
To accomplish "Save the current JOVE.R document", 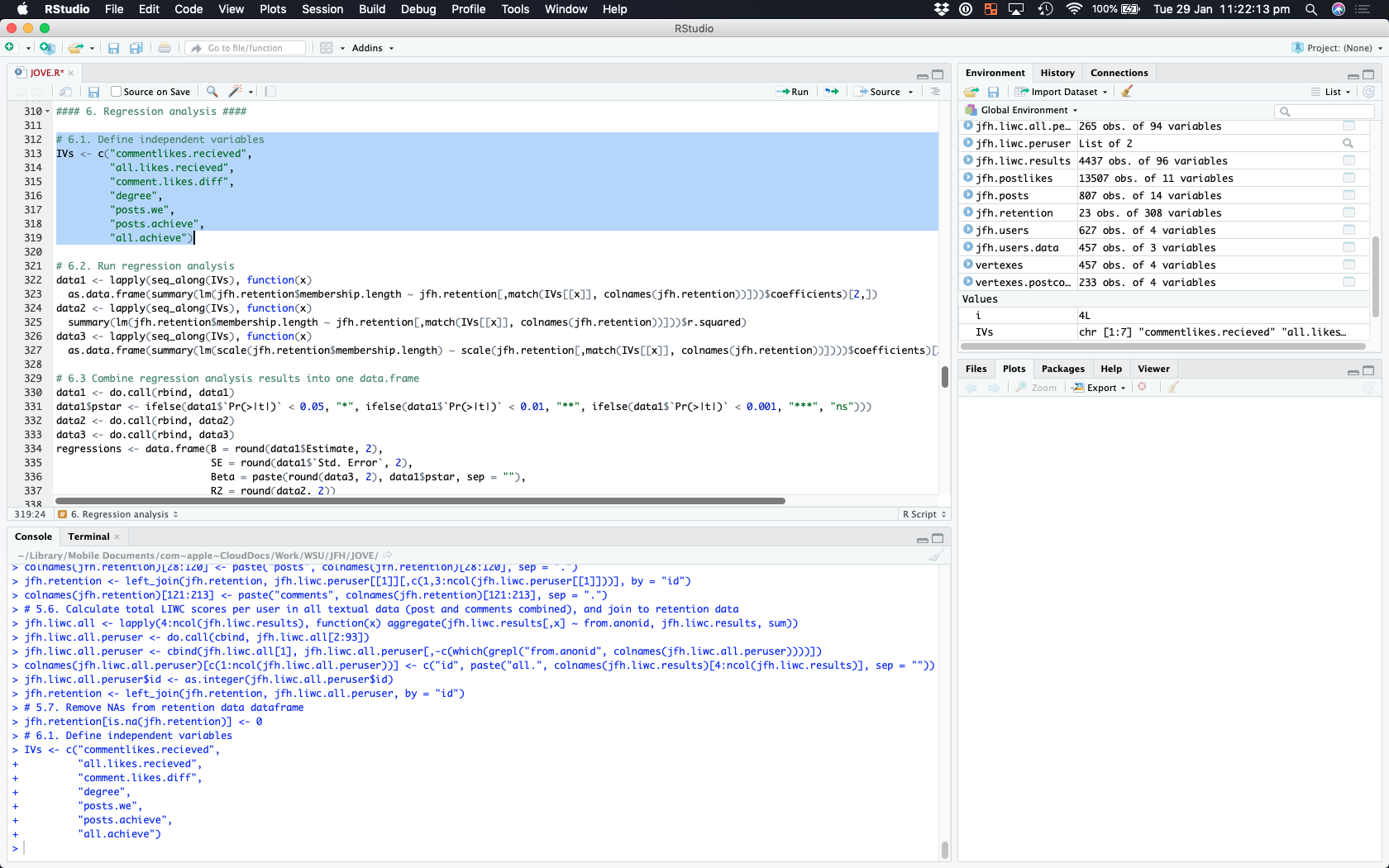I will tap(94, 92).
